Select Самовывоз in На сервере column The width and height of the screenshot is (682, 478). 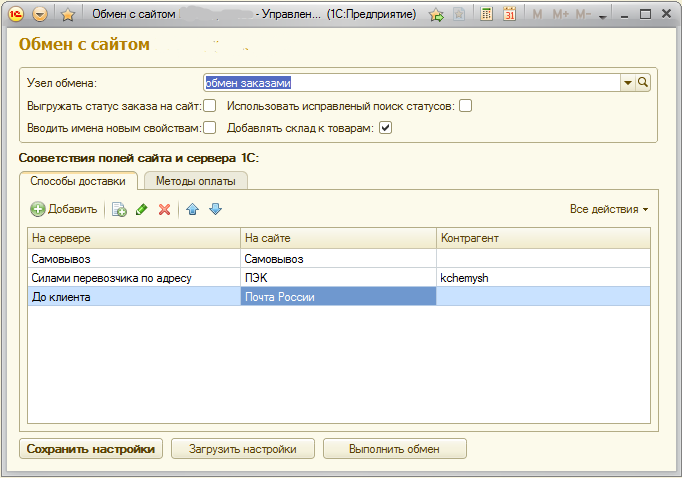pyautogui.click(x=134, y=259)
